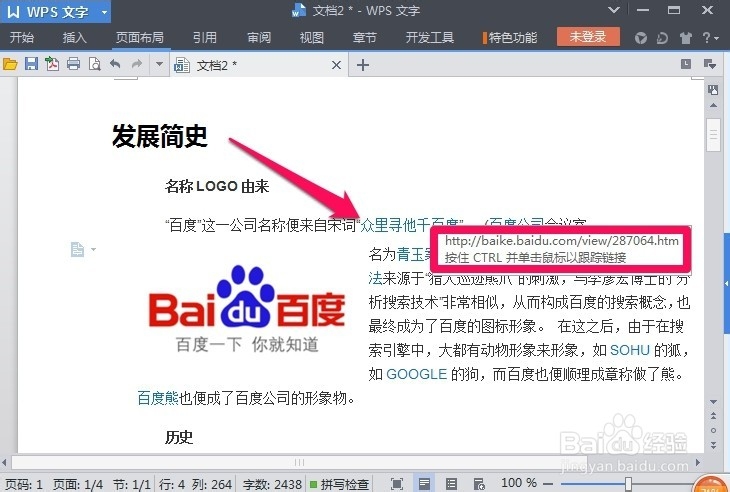The height and width of the screenshot is (492, 730).
Task: Select the Baidu logo image
Action: coord(247,308)
